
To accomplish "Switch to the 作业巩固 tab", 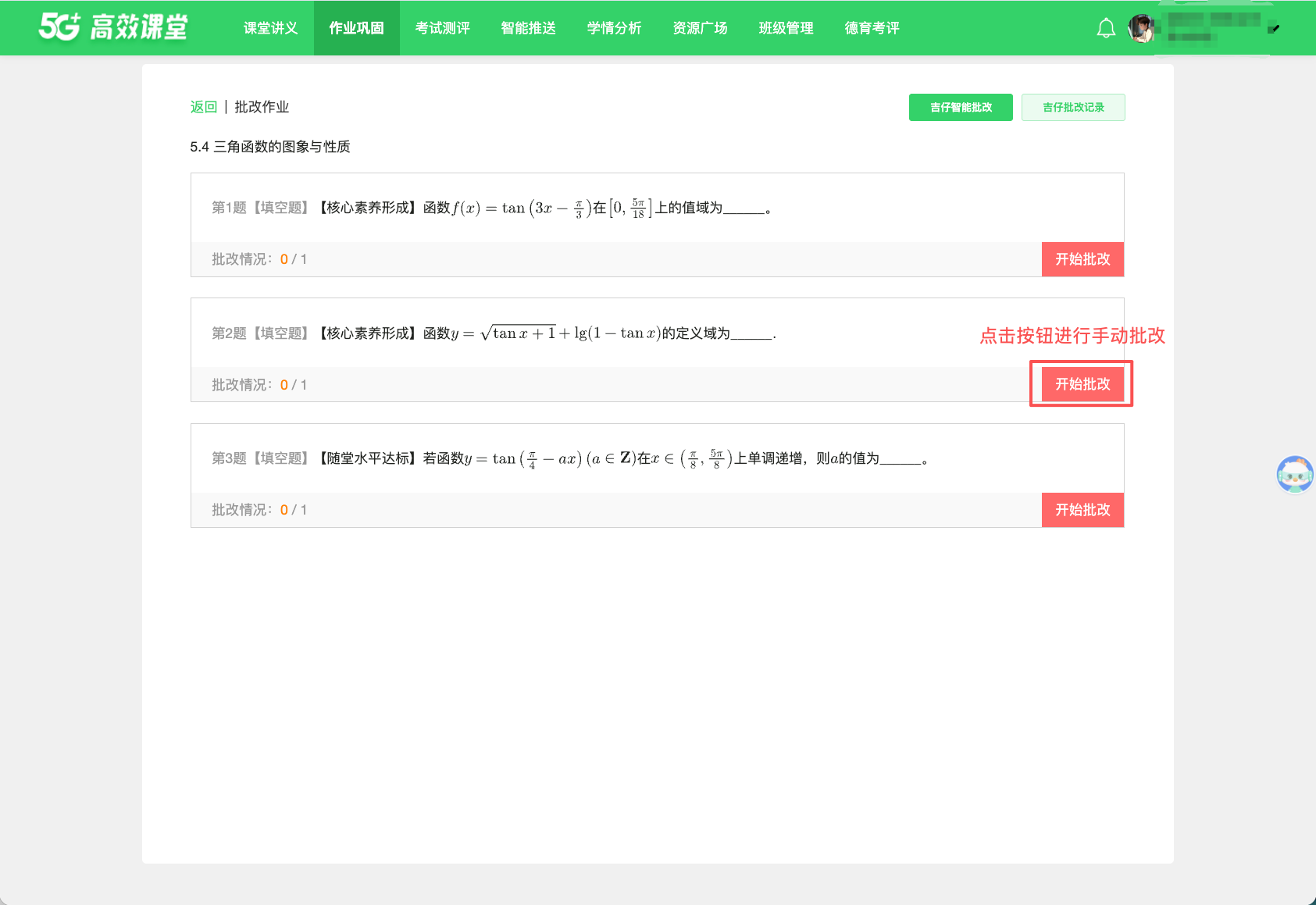I will click(357, 28).
